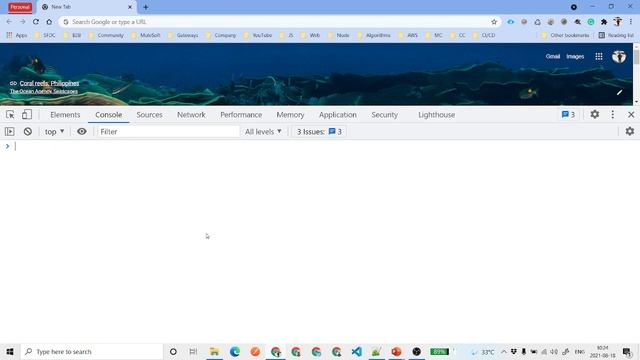The height and width of the screenshot is (360, 640).
Task: Open DevTools settings gear in tab bar
Action: tap(595, 115)
